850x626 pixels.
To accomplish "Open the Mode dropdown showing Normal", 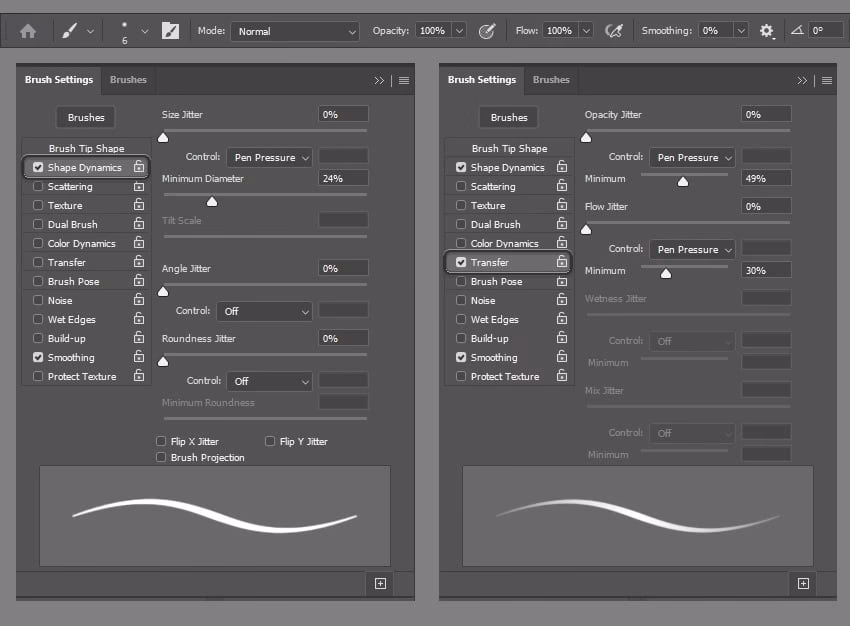I will click(295, 30).
